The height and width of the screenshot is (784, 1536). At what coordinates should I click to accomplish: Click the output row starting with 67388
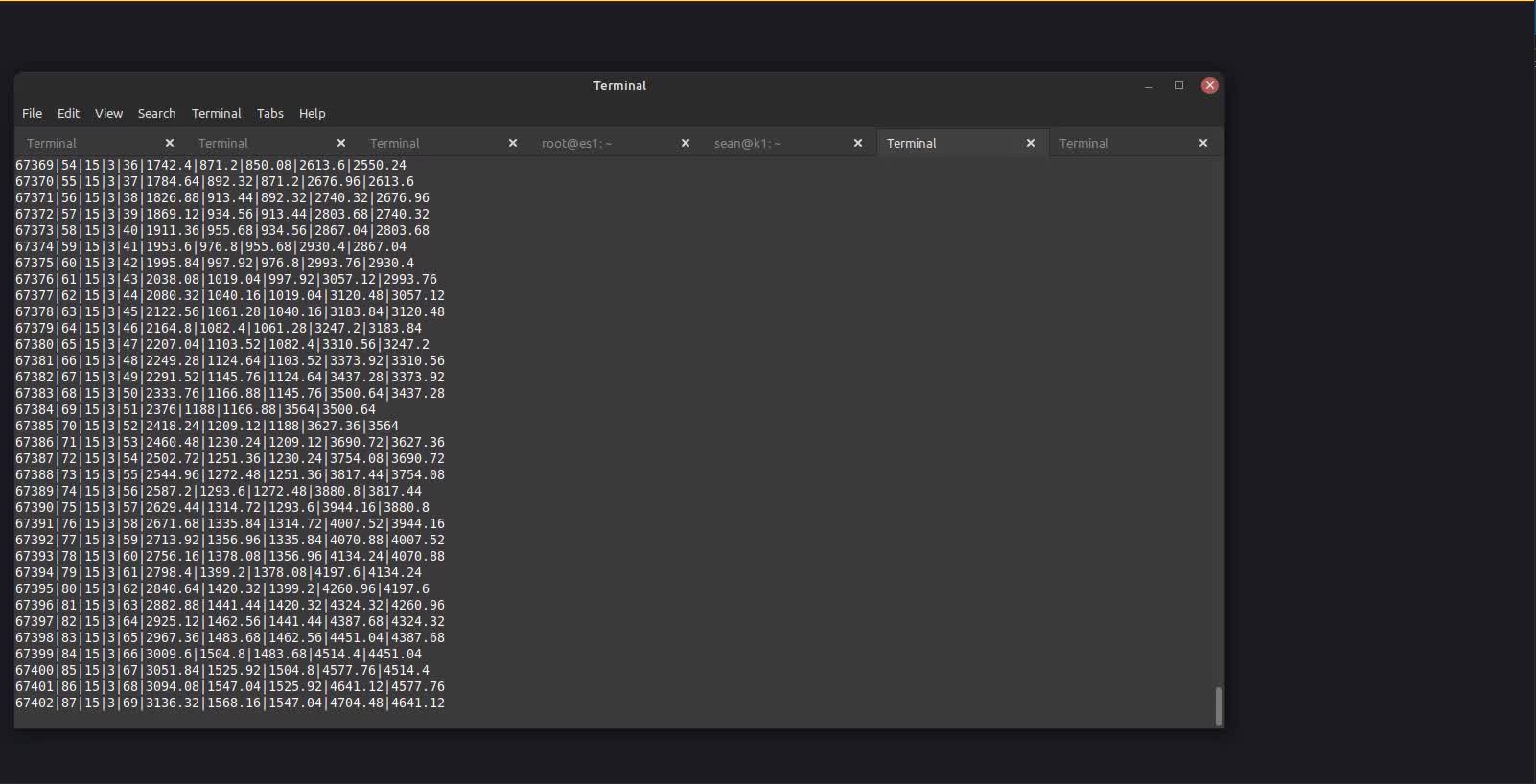point(230,474)
